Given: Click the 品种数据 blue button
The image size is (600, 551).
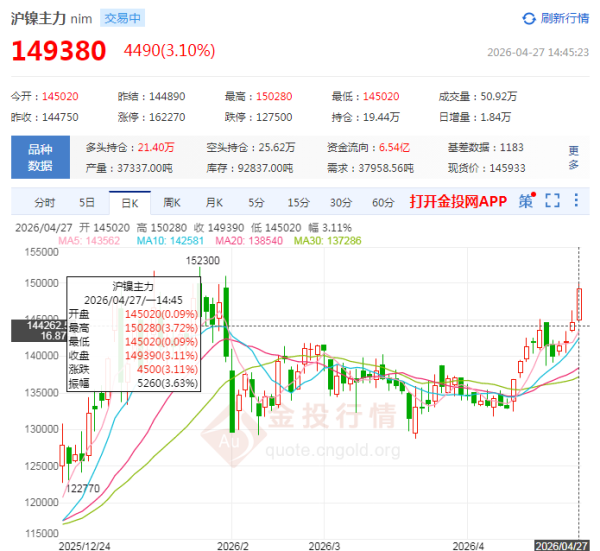Looking at the screenshot, I should (40, 157).
